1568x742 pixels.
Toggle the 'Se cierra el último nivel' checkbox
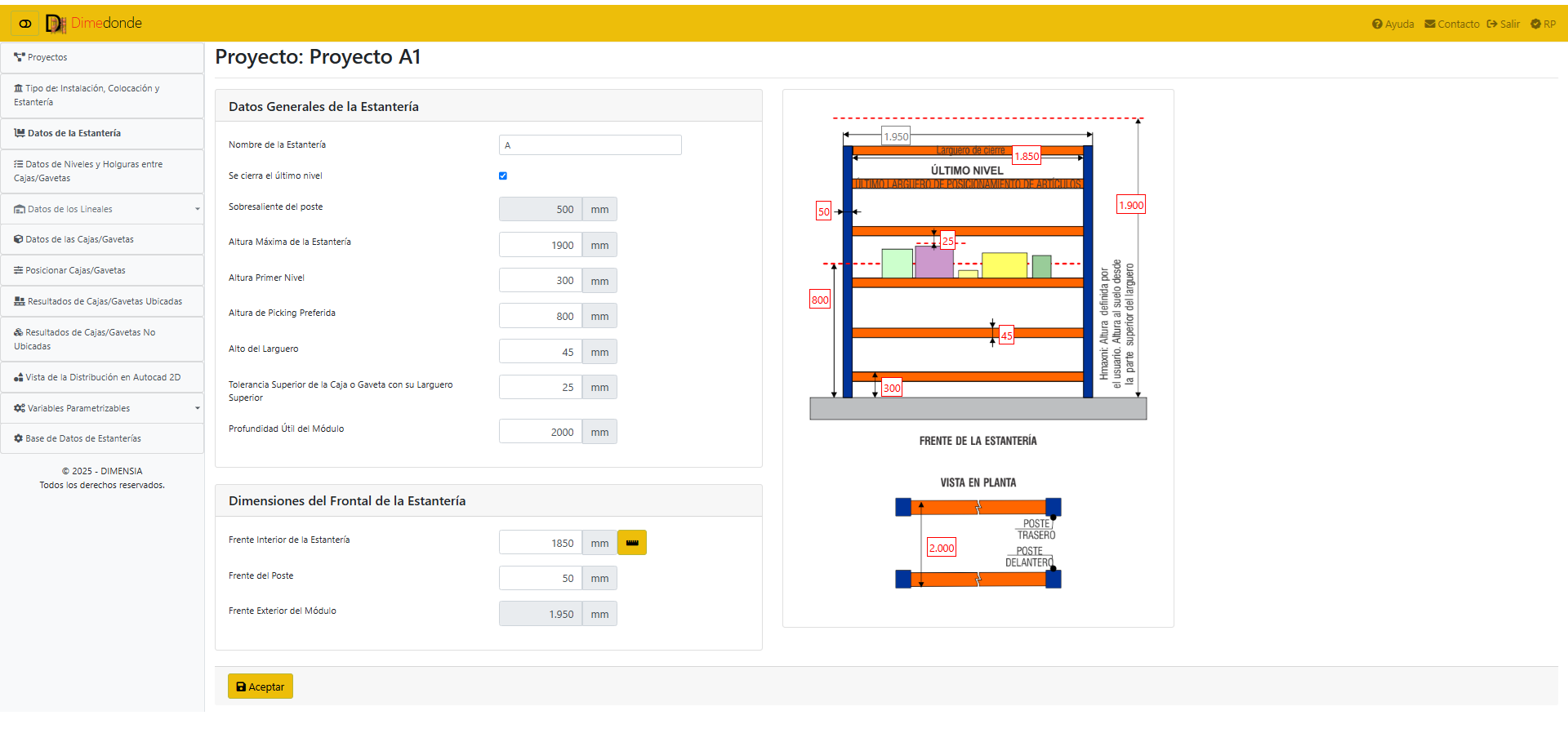pos(503,176)
